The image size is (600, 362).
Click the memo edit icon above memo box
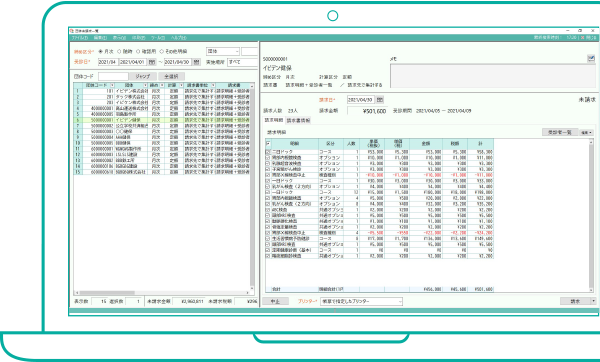591,58
